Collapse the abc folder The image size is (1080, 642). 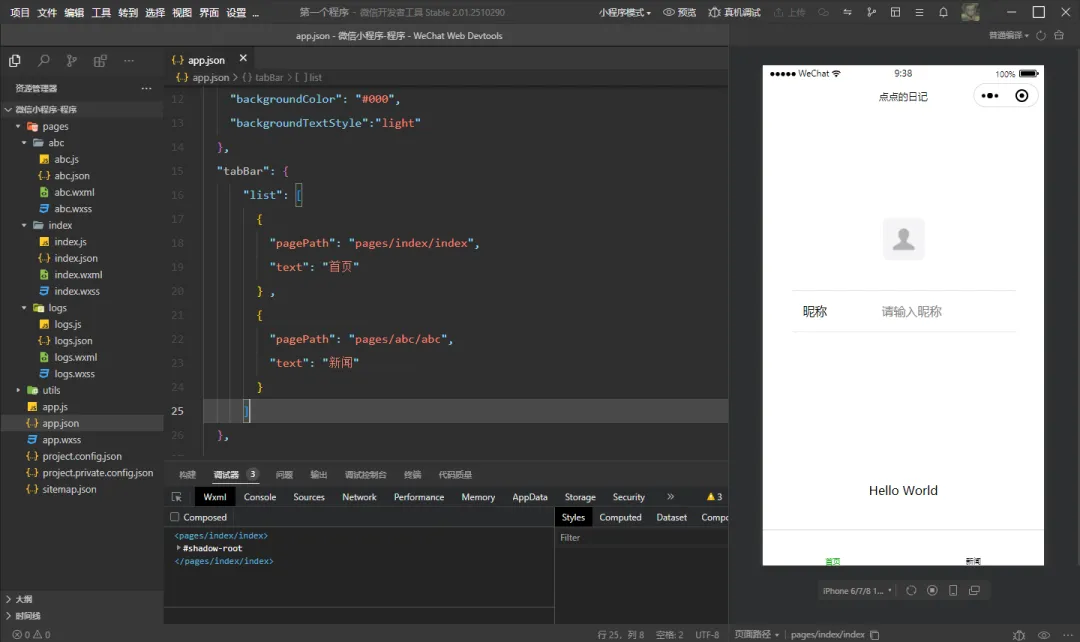24,143
